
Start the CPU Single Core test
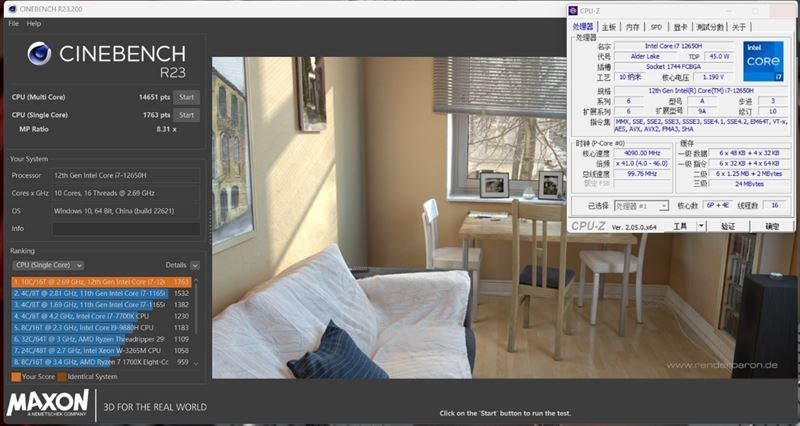186,115
